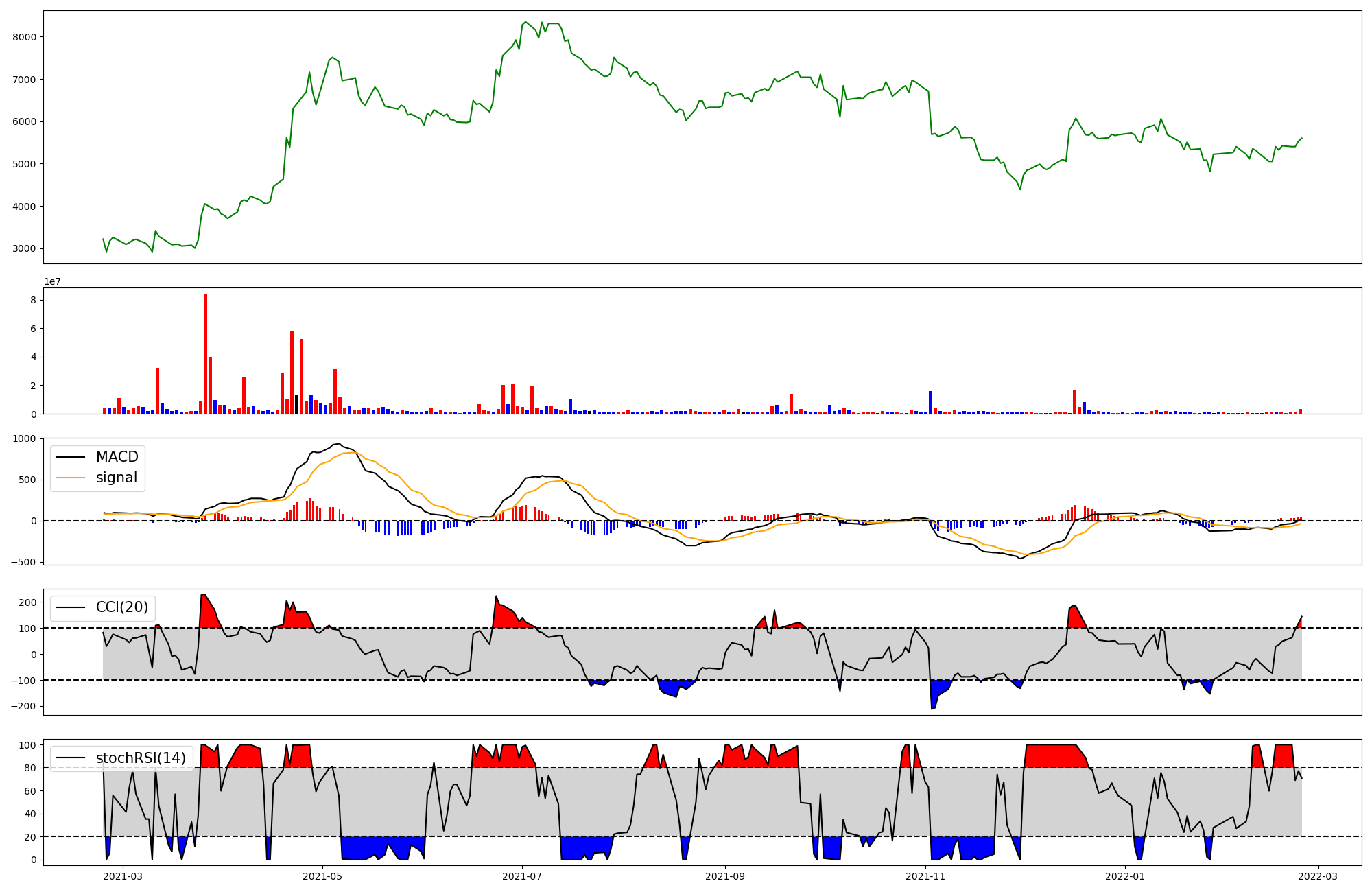Screen dimensions: 1372x892
Task: Click the 2021-11 x-axis date label
Action: (925, 876)
